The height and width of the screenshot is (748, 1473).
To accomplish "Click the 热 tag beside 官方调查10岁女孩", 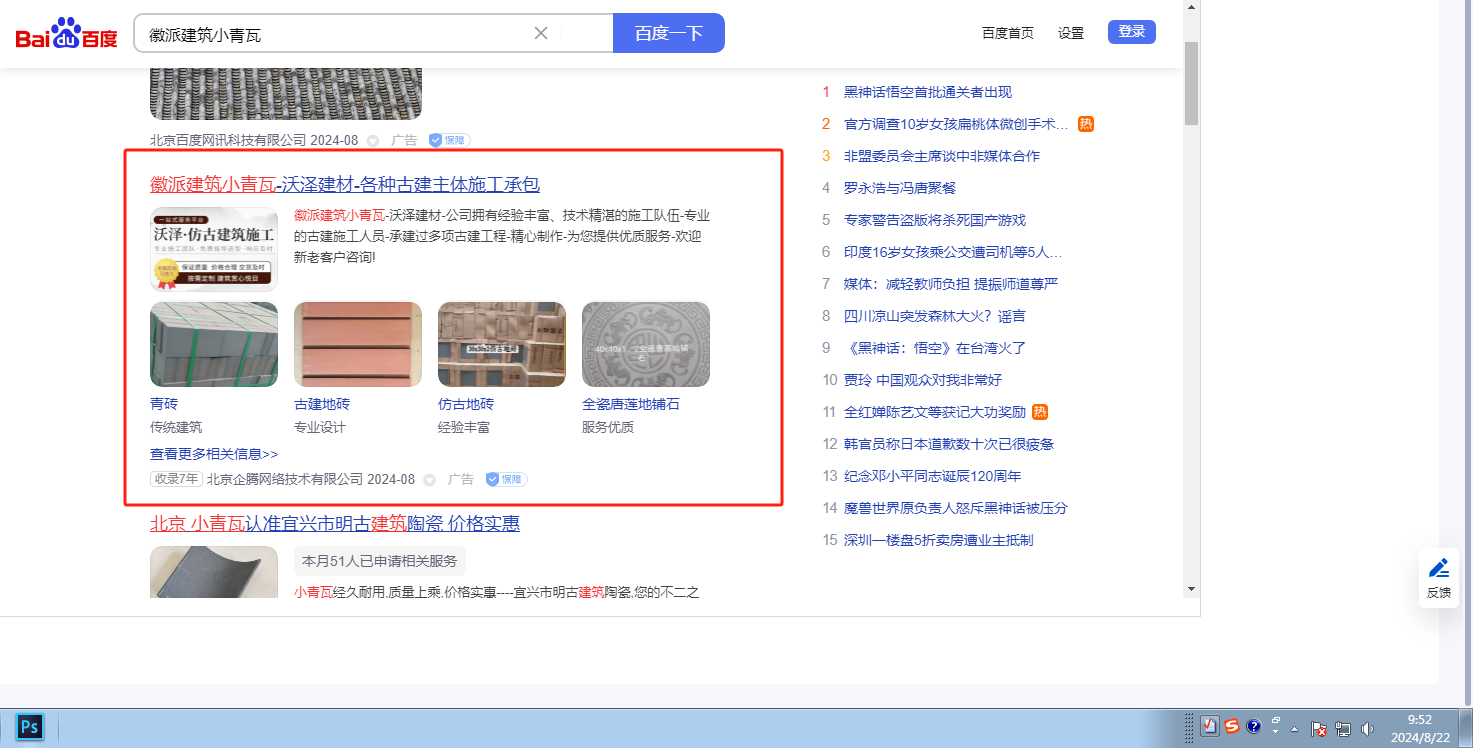I will (x=1086, y=124).
